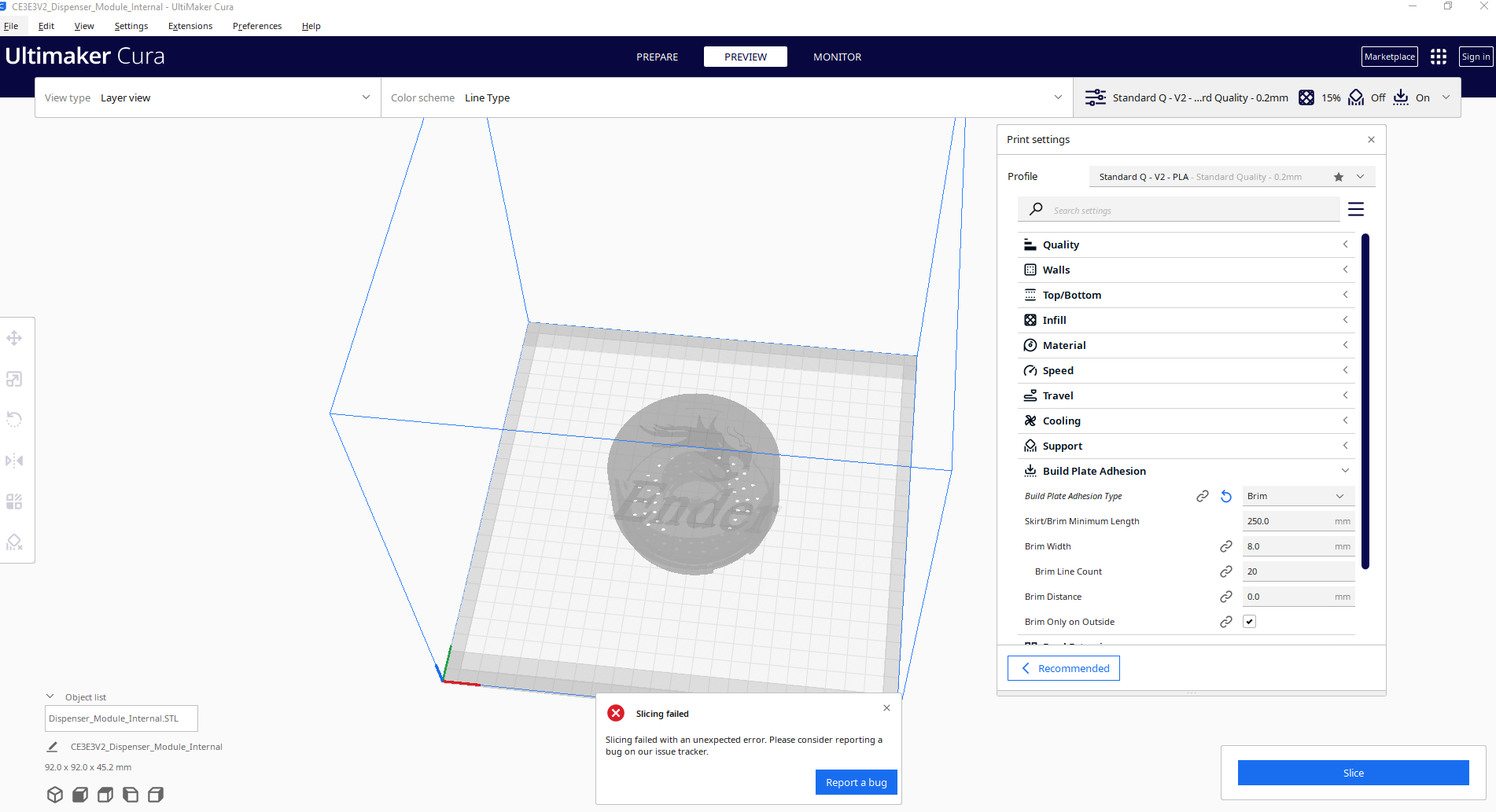Activate the Support Blocker tool

pos(14,542)
